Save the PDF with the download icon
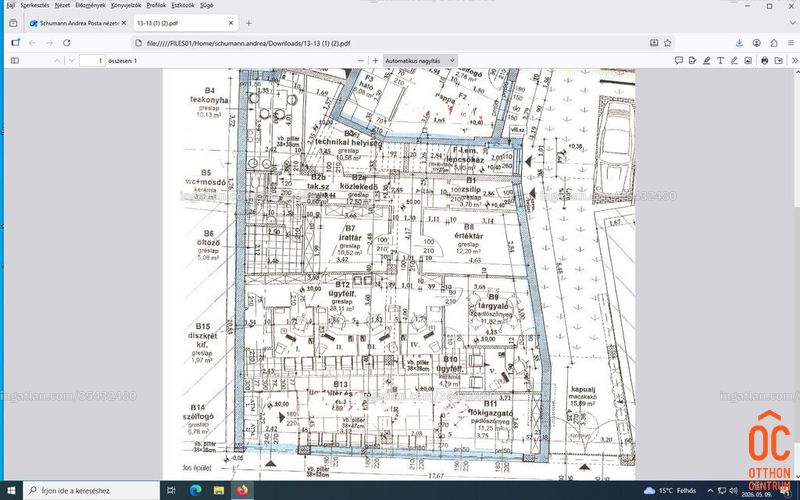 (x=779, y=61)
